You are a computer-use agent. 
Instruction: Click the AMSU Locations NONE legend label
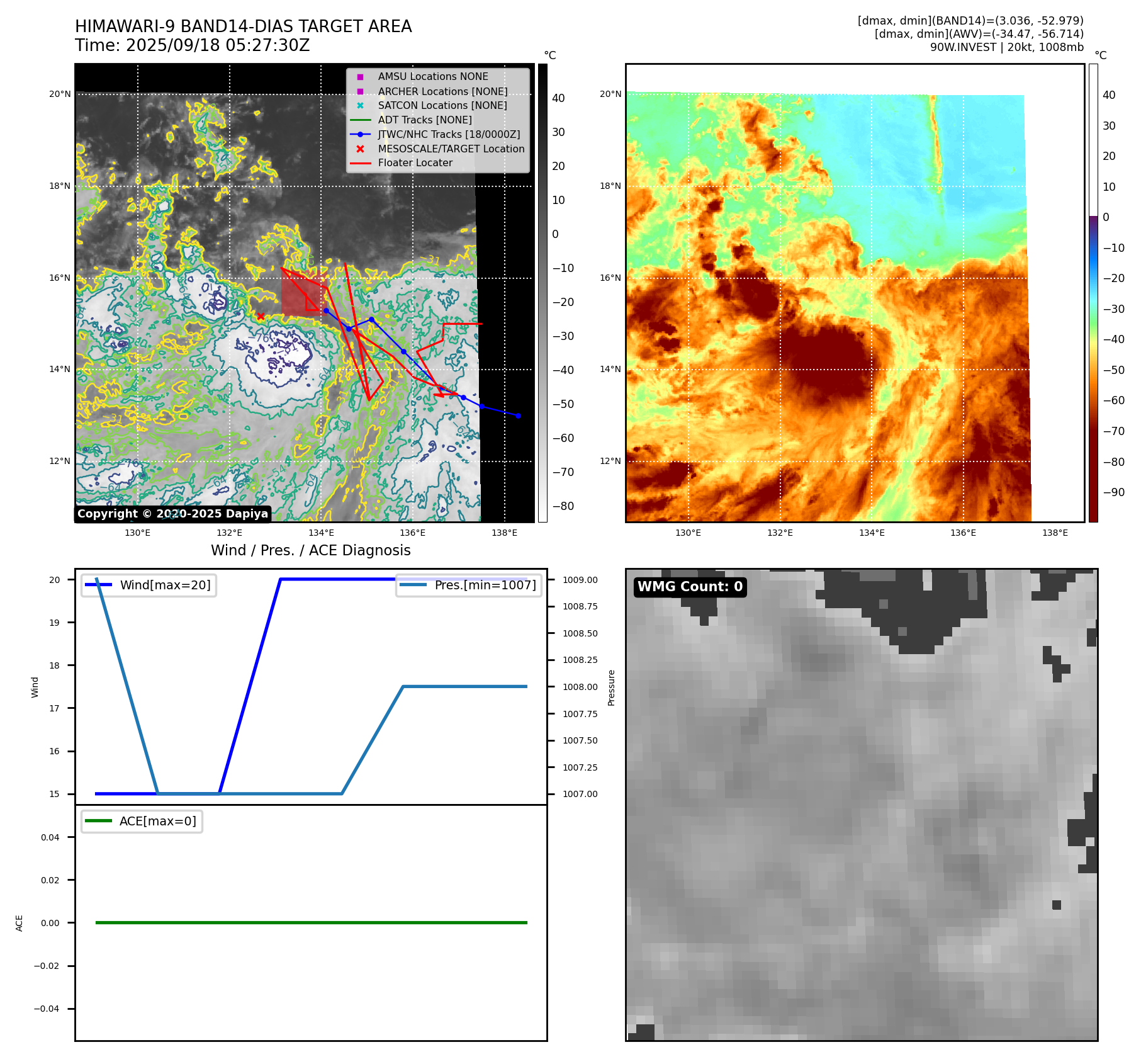[x=433, y=77]
